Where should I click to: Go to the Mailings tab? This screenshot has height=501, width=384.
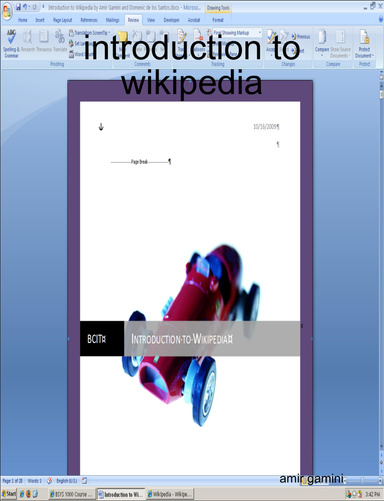[113, 20]
